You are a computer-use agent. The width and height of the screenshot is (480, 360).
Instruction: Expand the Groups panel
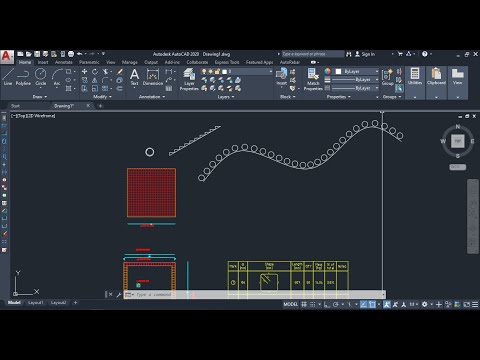(x=392, y=97)
